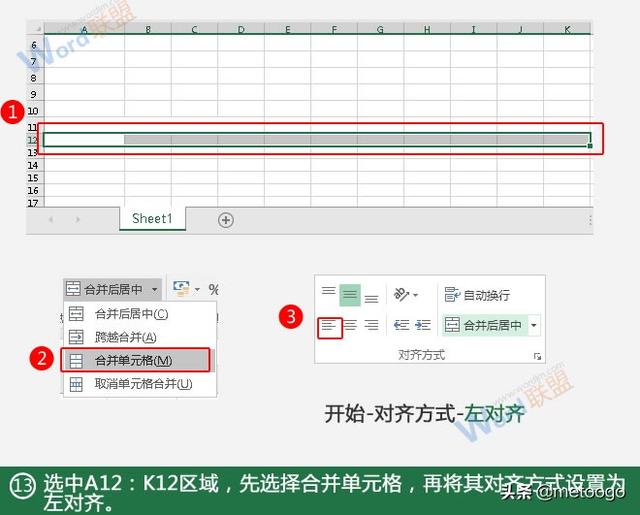Add a new sheet with plus icon
This screenshot has height=515, width=640.
pos(226,220)
